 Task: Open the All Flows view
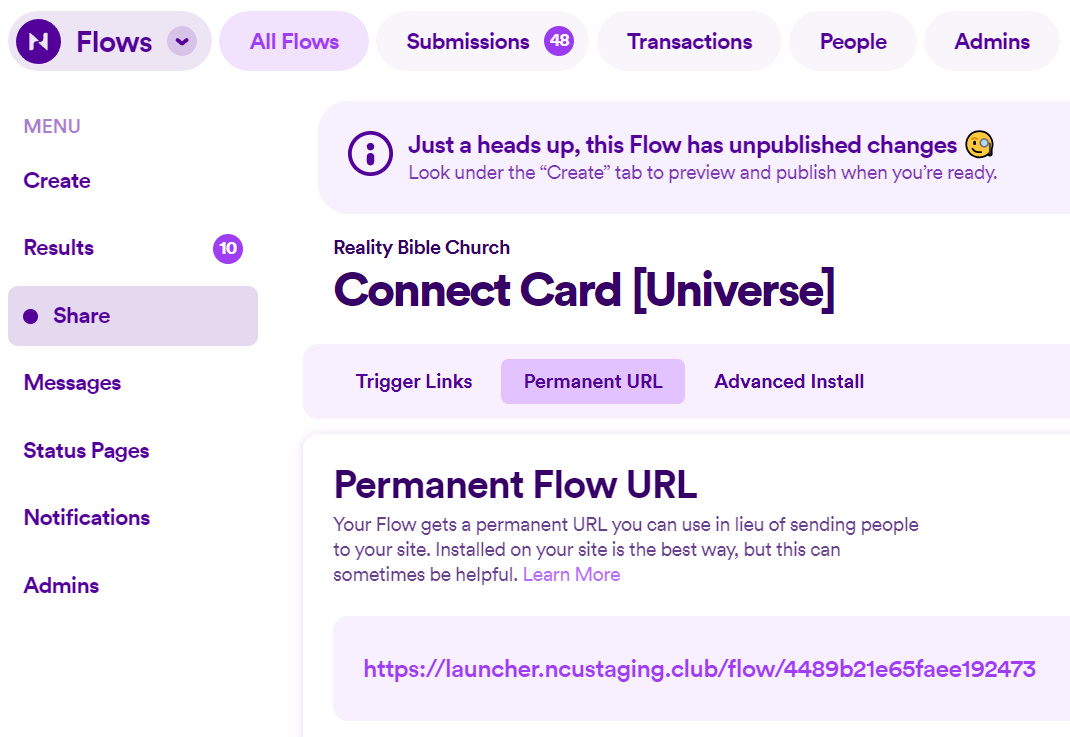pos(293,41)
